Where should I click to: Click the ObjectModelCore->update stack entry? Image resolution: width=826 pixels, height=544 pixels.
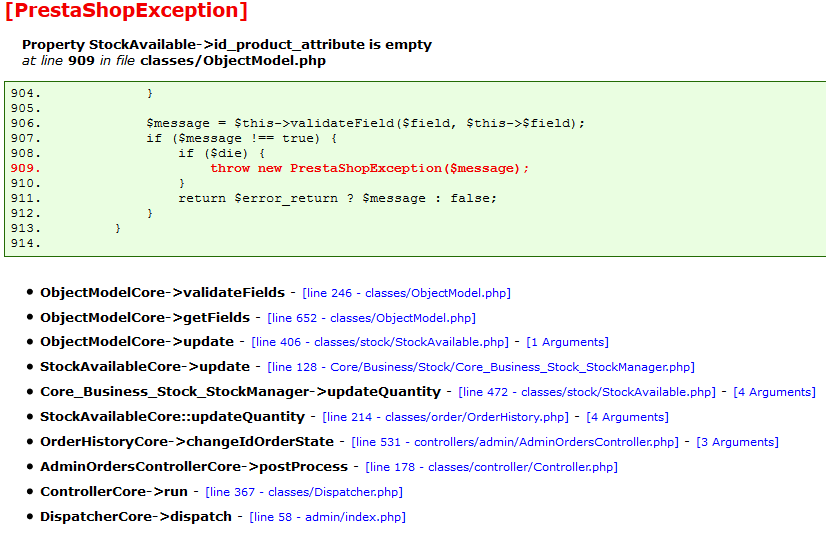(x=137, y=342)
